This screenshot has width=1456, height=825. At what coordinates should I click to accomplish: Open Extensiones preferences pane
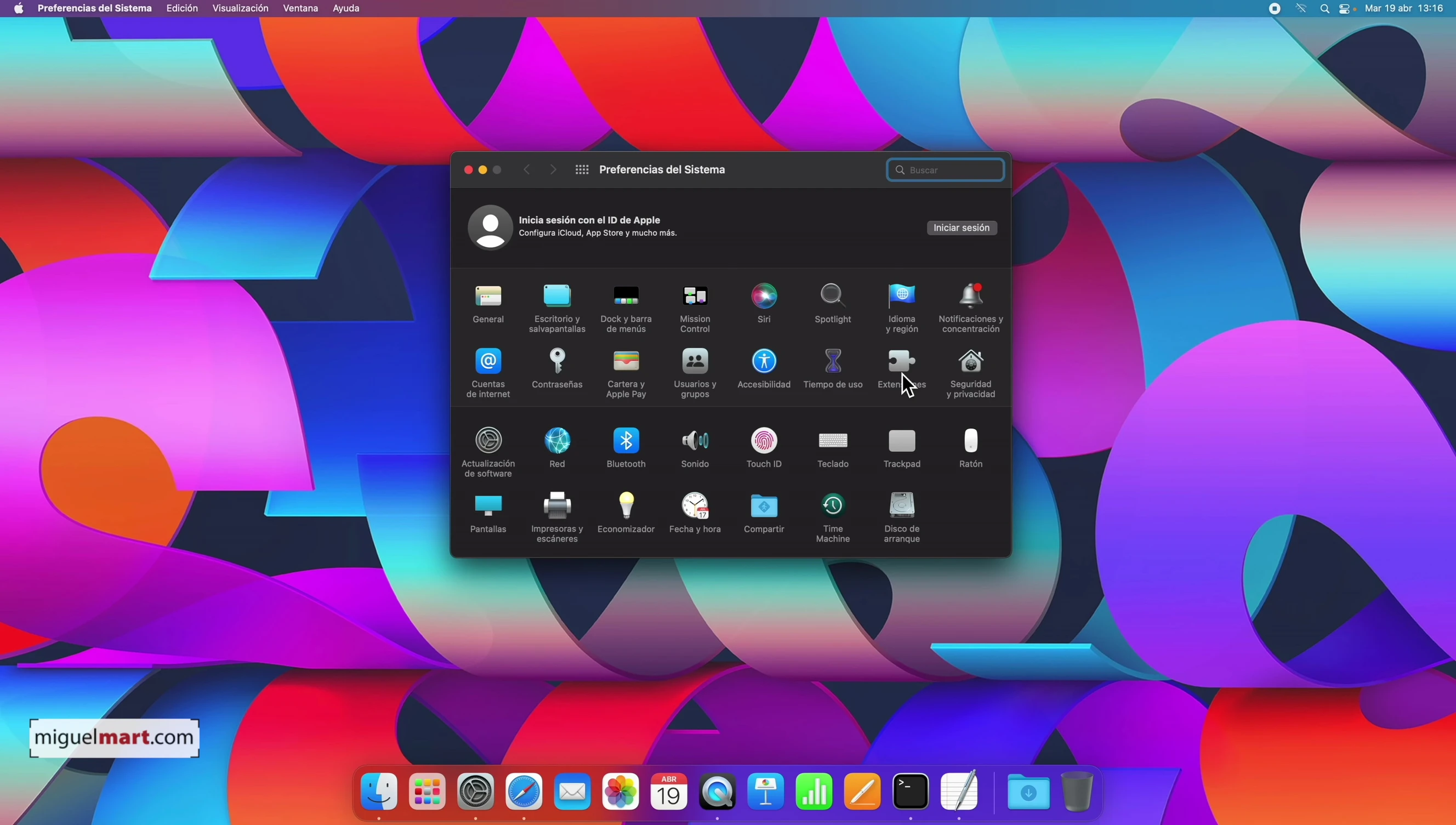(902, 369)
